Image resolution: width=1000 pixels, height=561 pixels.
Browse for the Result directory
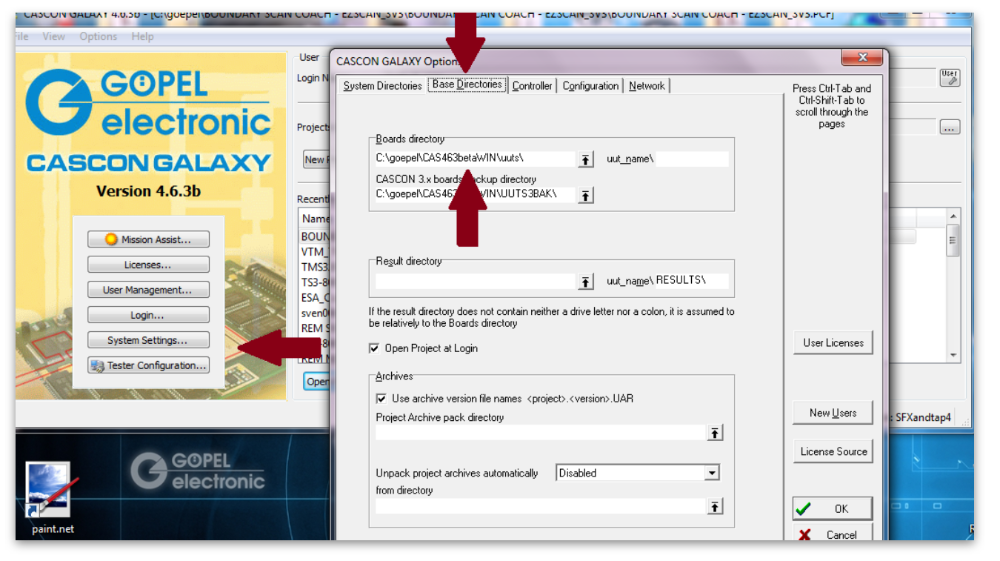click(585, 282)
